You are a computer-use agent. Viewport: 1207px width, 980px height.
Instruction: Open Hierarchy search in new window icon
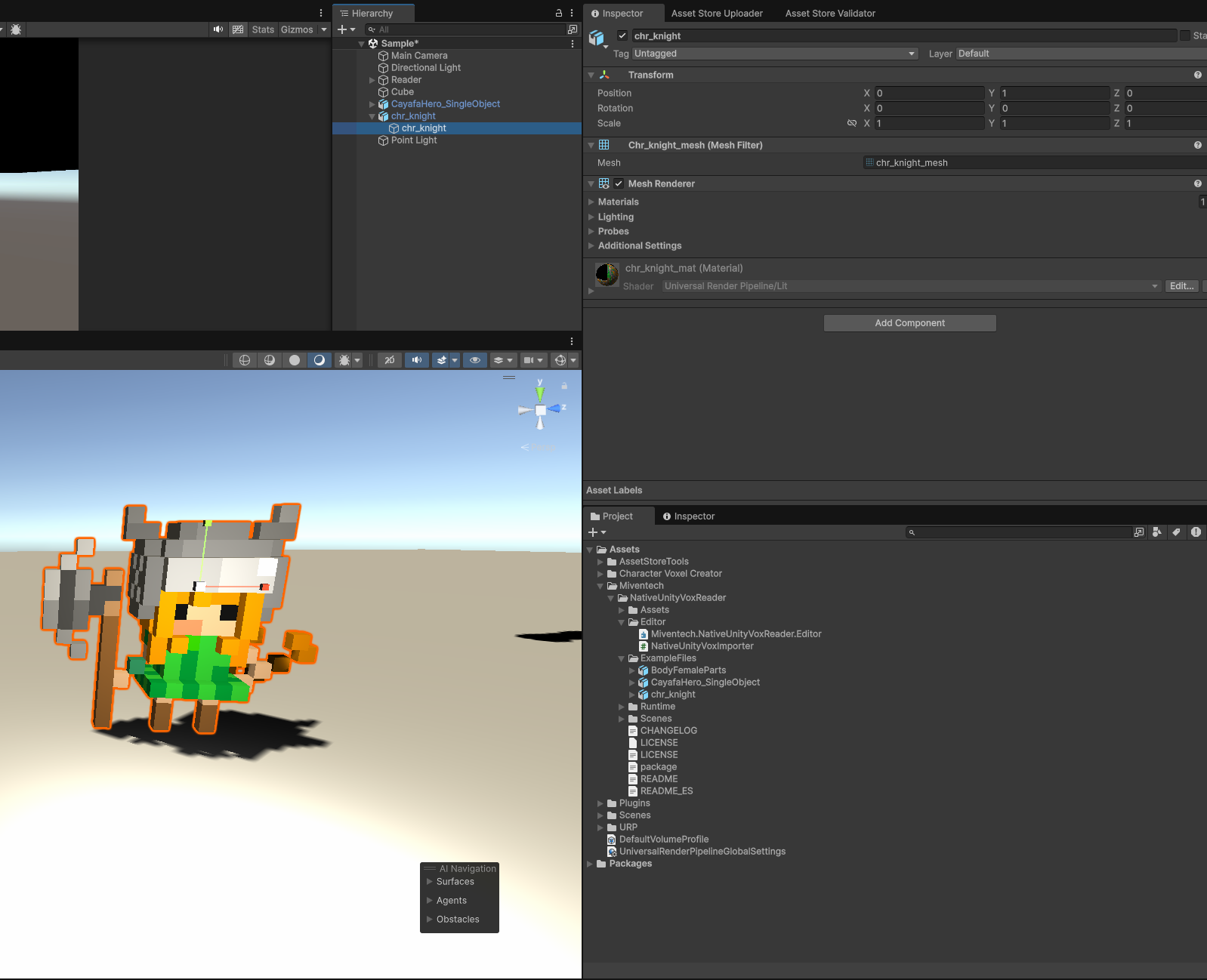573,29
